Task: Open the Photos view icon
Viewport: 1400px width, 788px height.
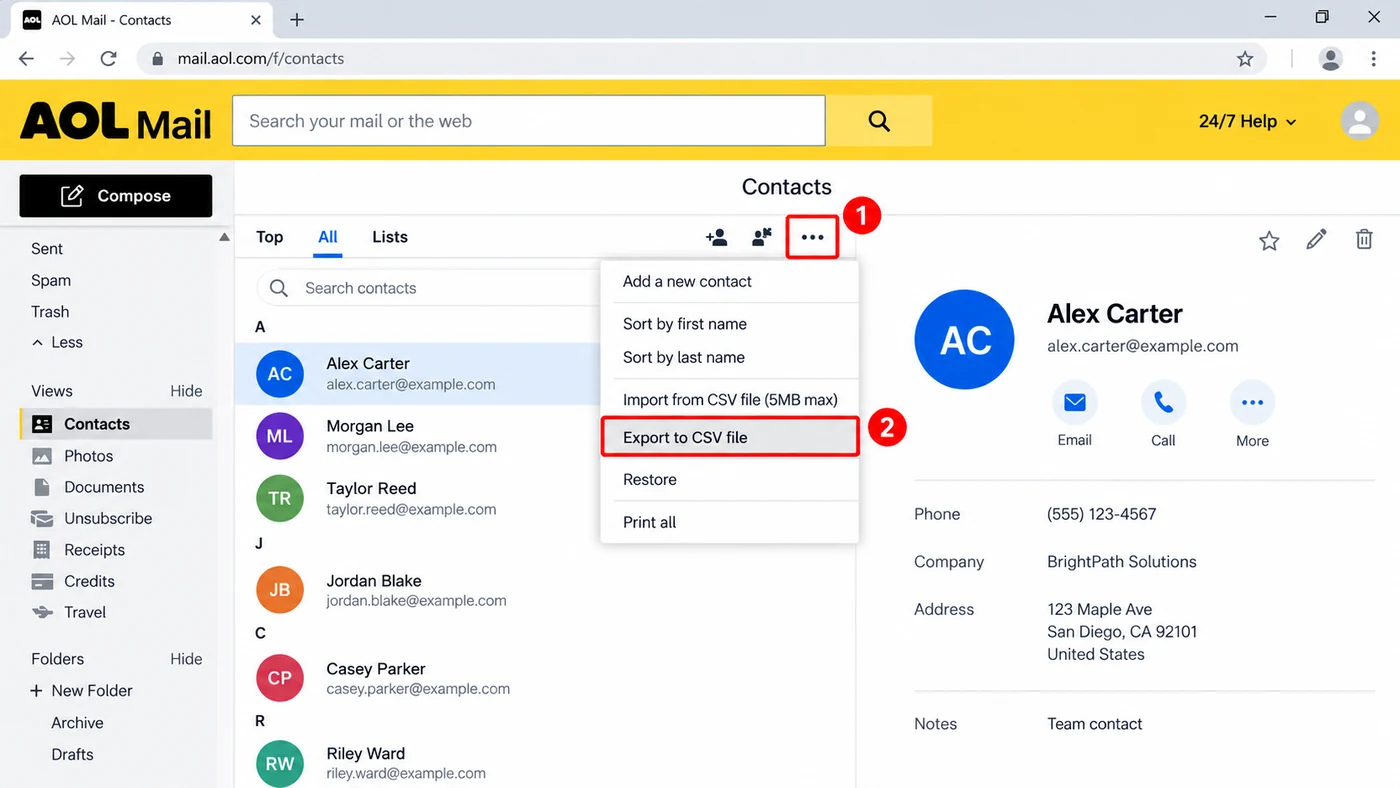Action: coord(42,456)
